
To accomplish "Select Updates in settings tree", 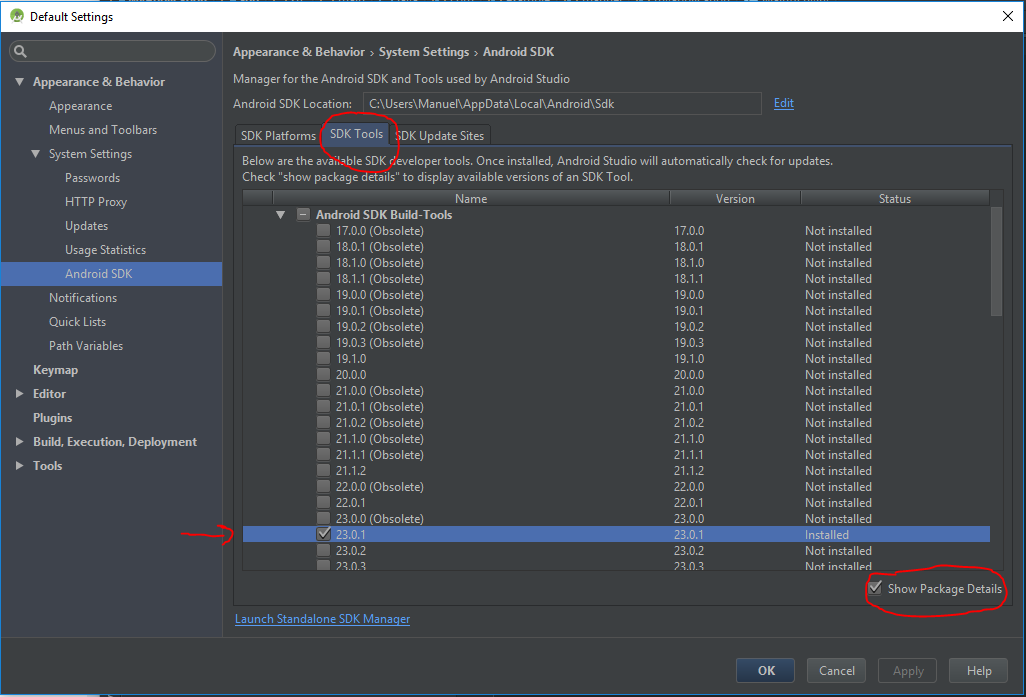I will pos(86,226).
